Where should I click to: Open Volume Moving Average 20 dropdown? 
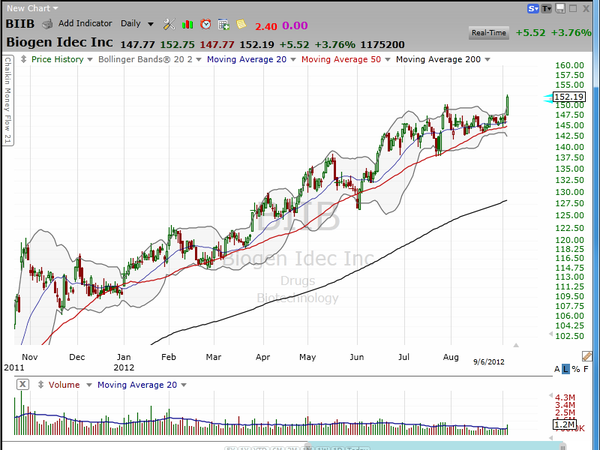coord(184,385)
